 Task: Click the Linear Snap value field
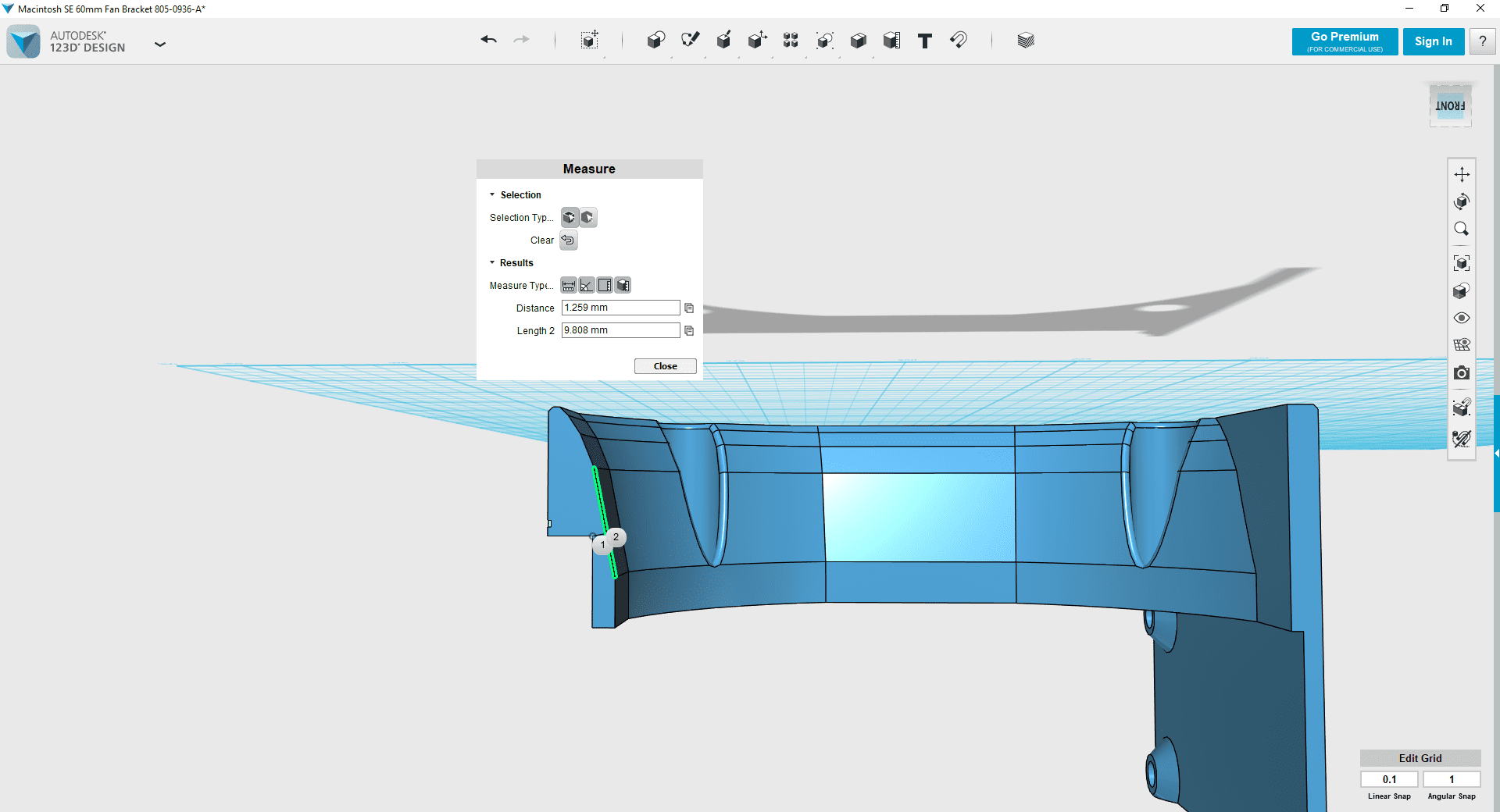1389,779
